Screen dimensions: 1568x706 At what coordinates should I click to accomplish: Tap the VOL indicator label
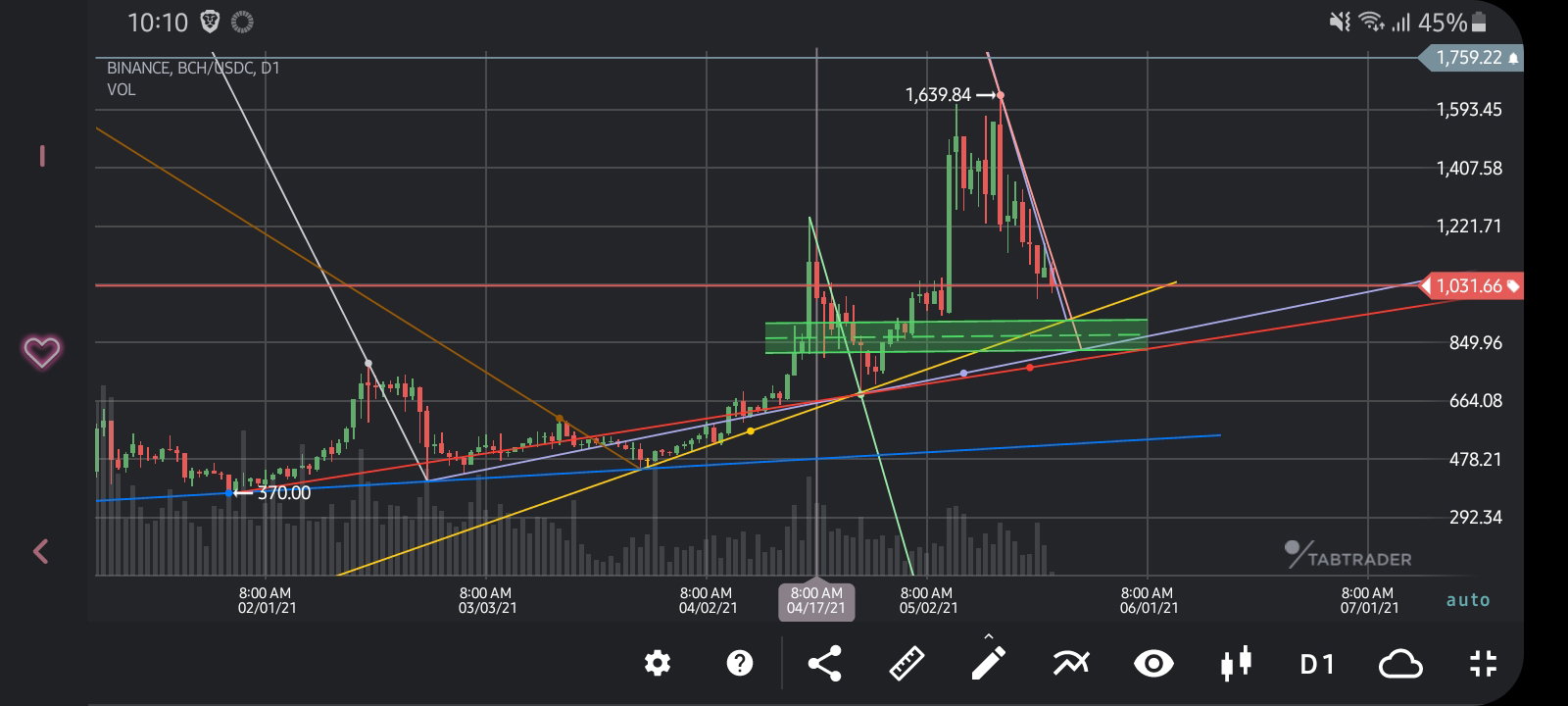pos(122,89)
